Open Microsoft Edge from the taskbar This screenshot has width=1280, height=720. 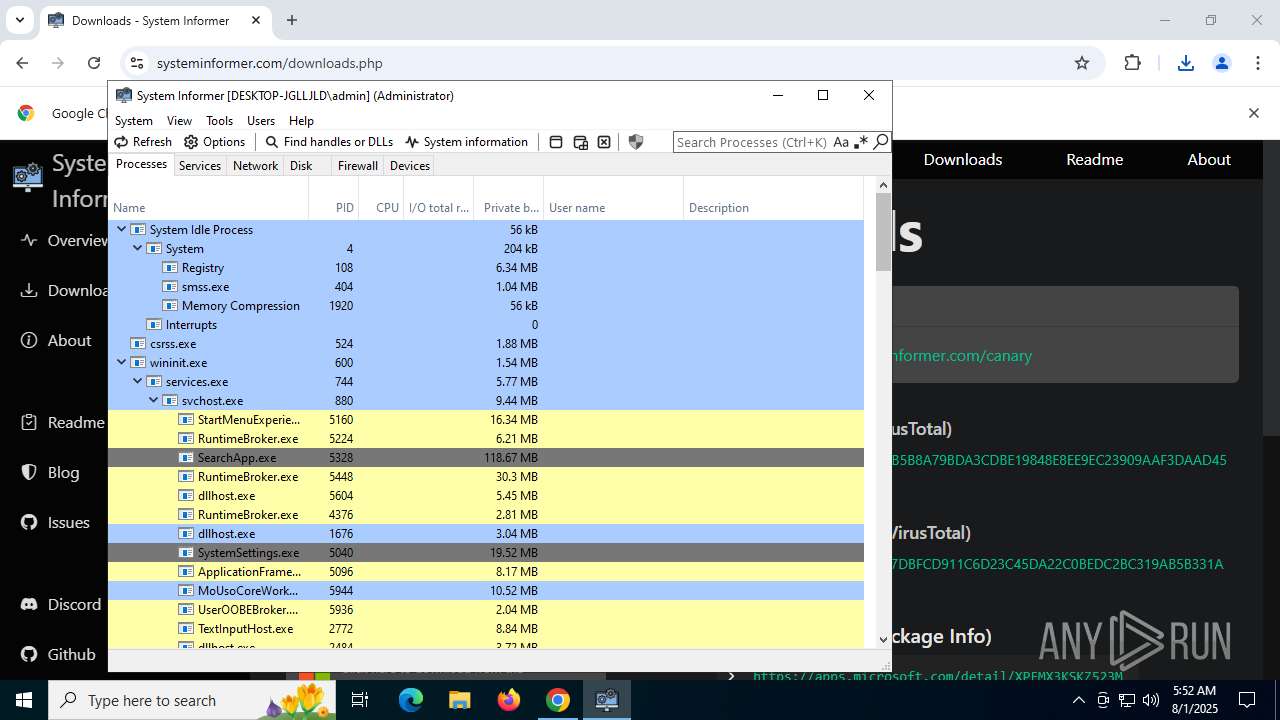[411, 700]
